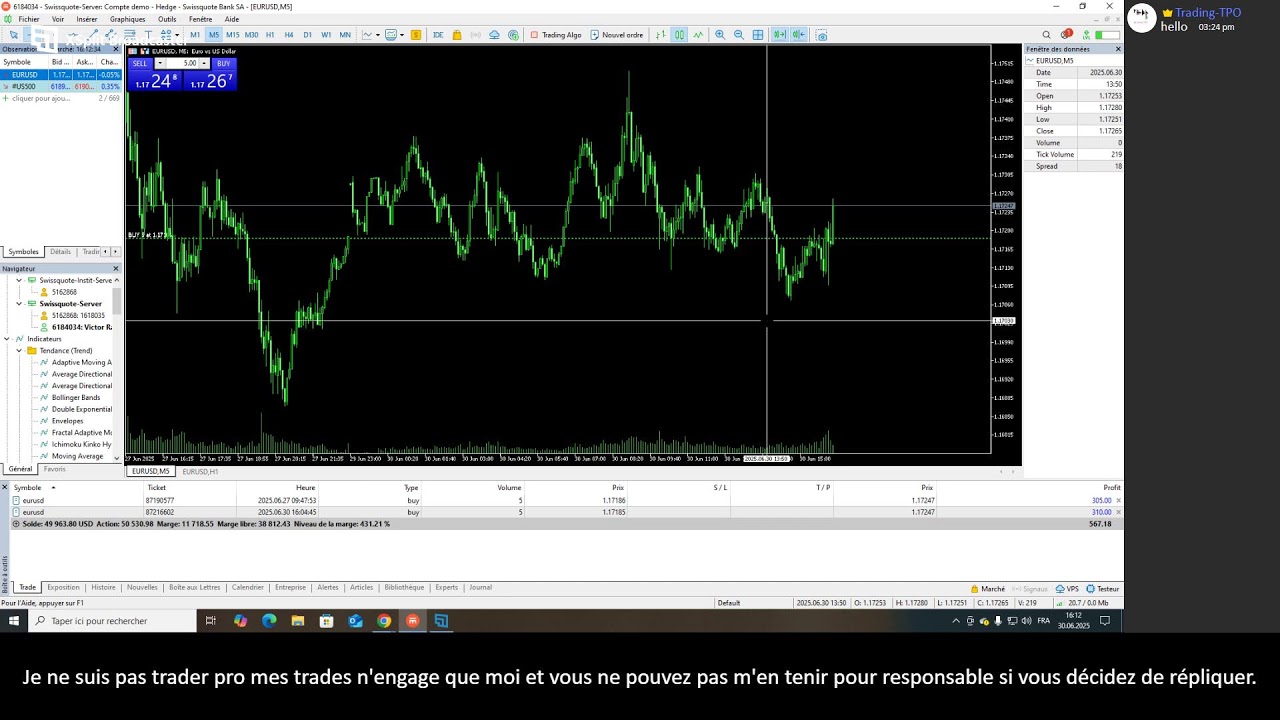Select the M1 timeframe button
This screenshot has height=720, width=1280.
(195, 35)
